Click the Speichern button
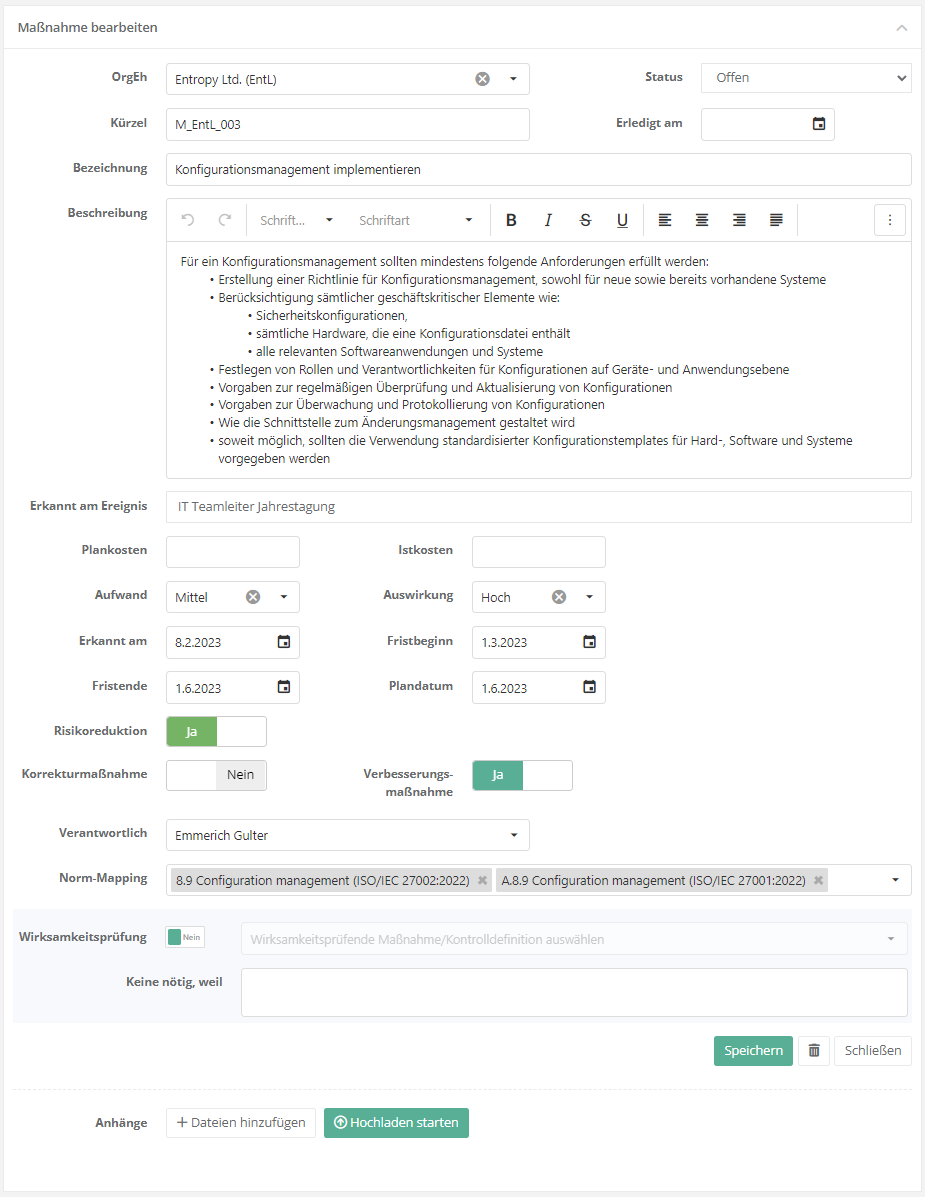 pos(753,1051)
